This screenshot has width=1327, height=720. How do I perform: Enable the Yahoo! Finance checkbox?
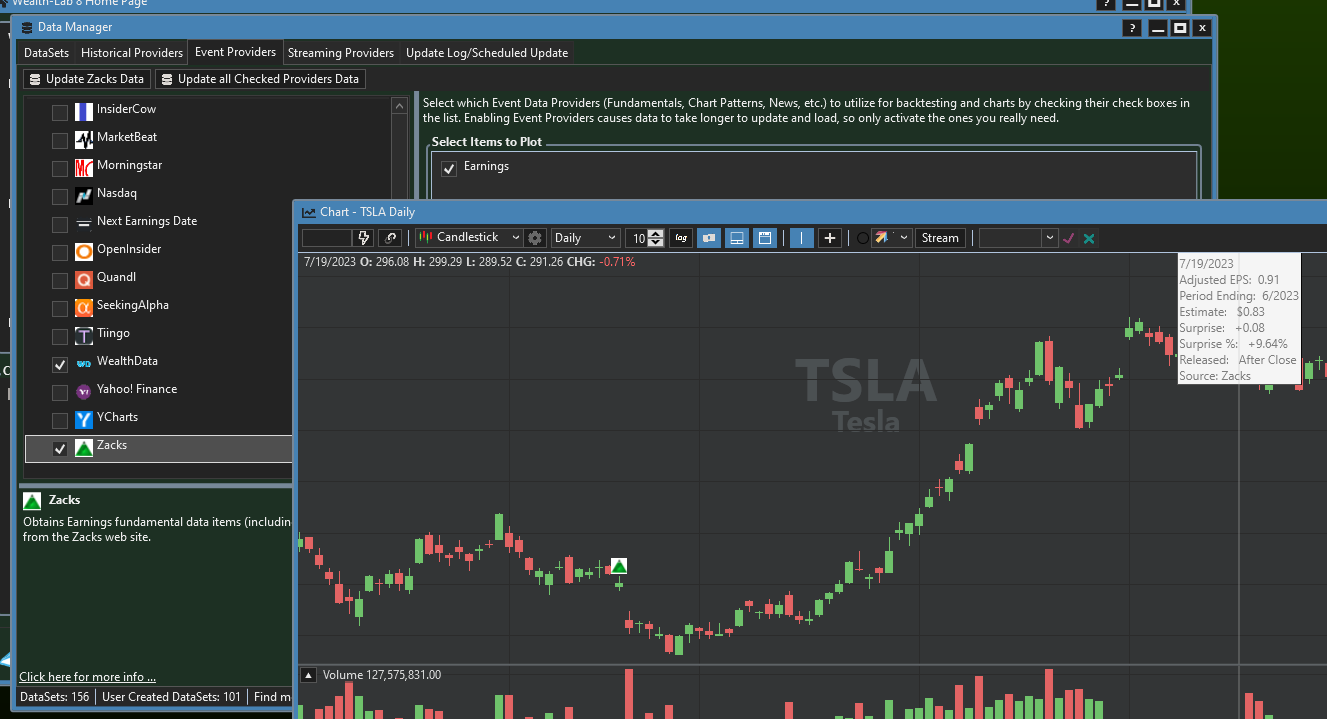60,392
